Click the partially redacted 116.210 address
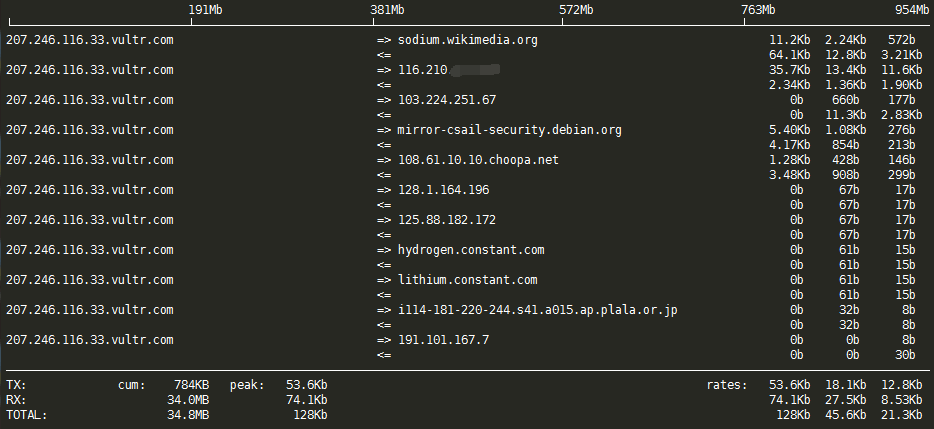This screenshot has height=429, width=934. pos(449,70)
